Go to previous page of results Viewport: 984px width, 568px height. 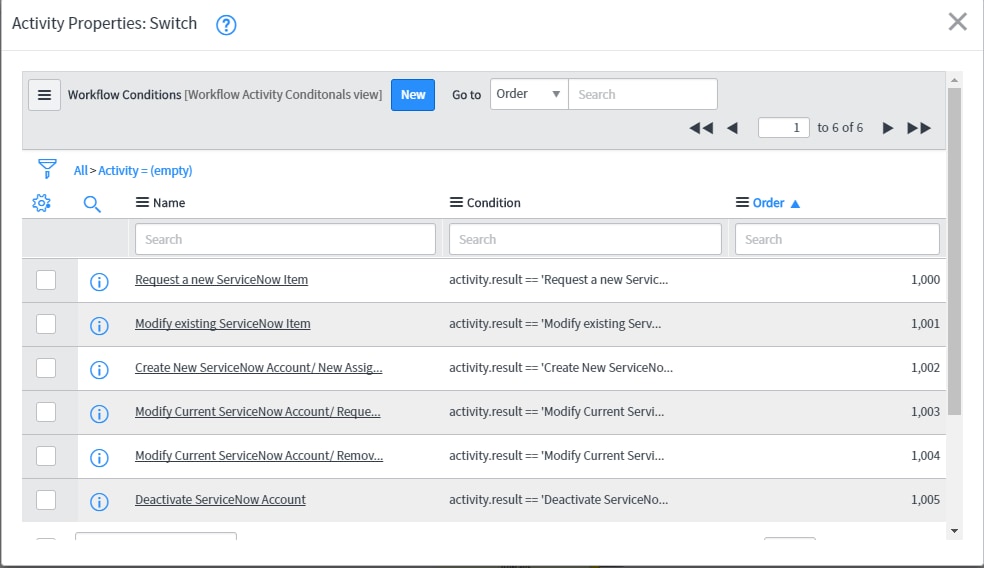click(x=732, y=128)
